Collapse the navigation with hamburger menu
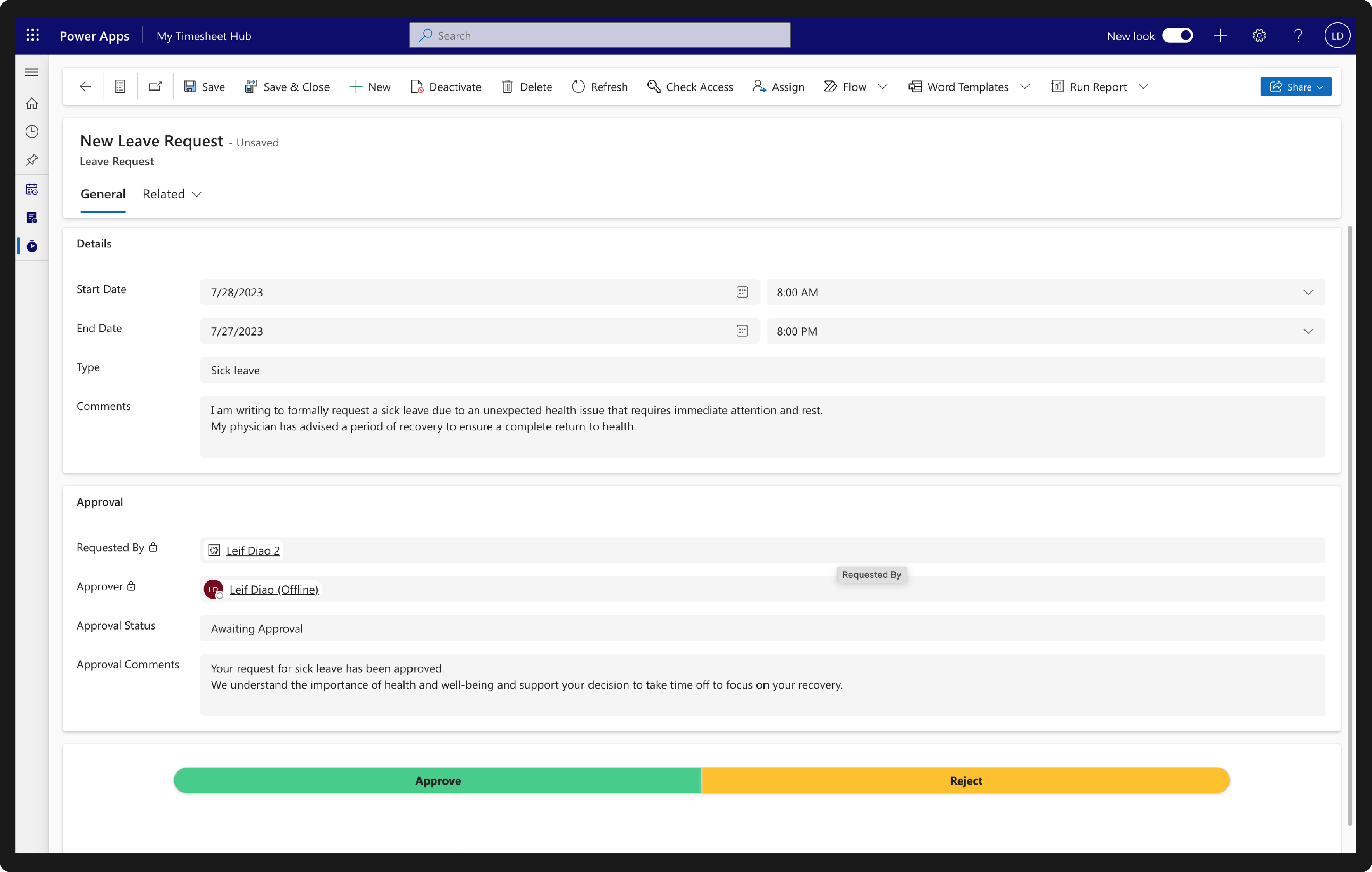 point(31,72)
